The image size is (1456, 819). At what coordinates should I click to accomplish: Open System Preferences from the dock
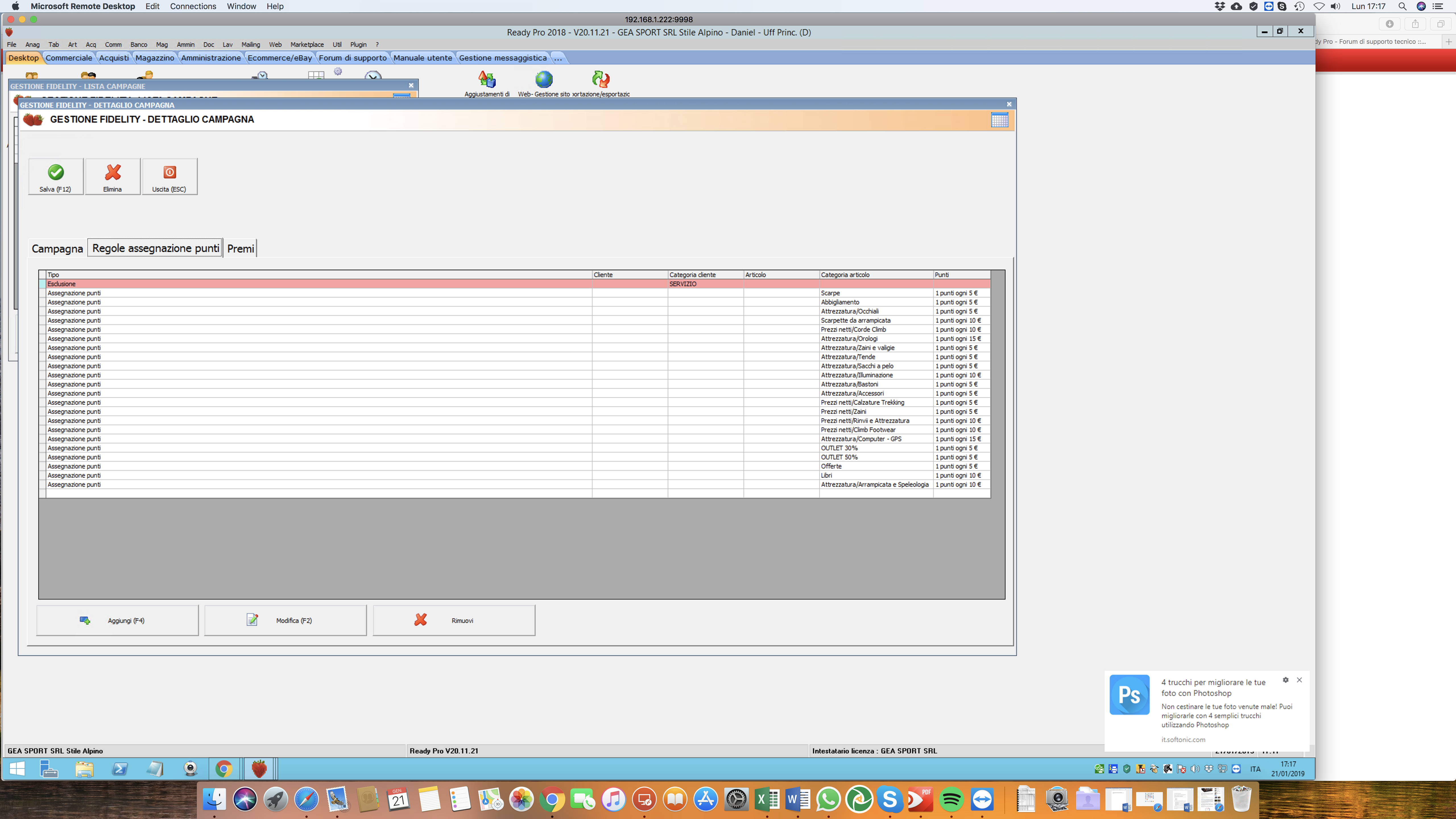point(736,799)
